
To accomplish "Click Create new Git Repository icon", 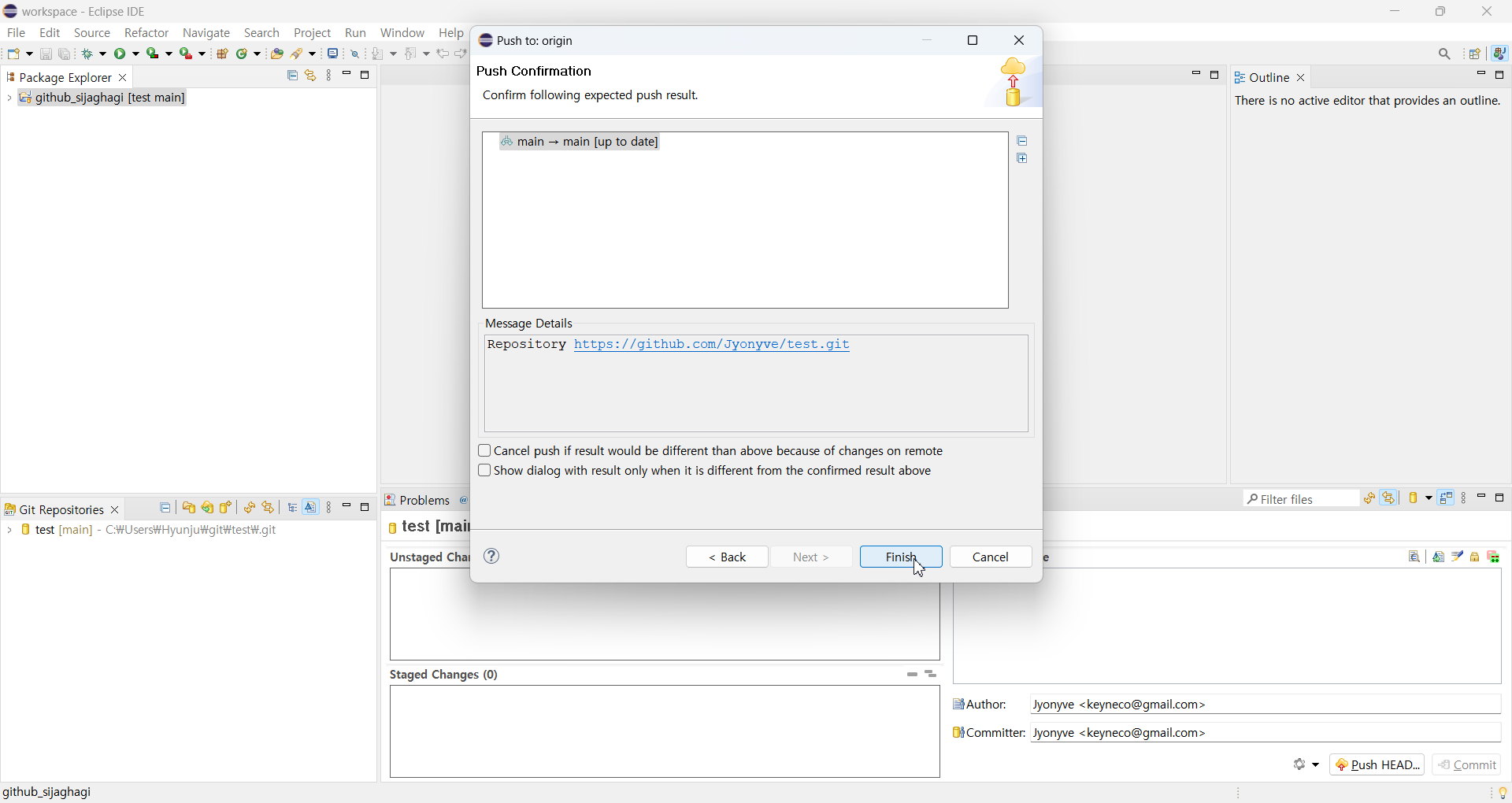I will 227,509.
